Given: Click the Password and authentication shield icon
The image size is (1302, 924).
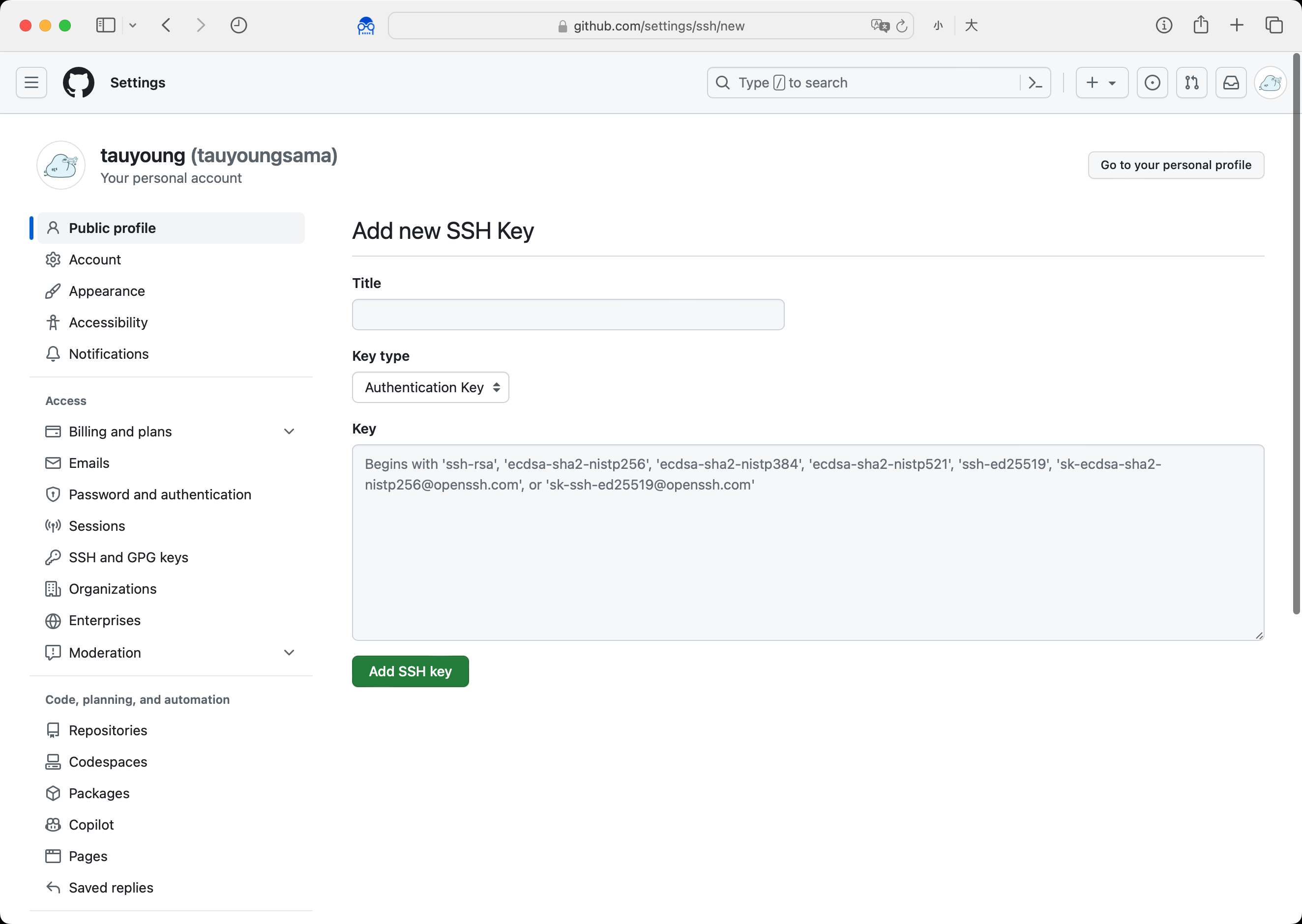Looking at the screenshot, I should 53,494.
